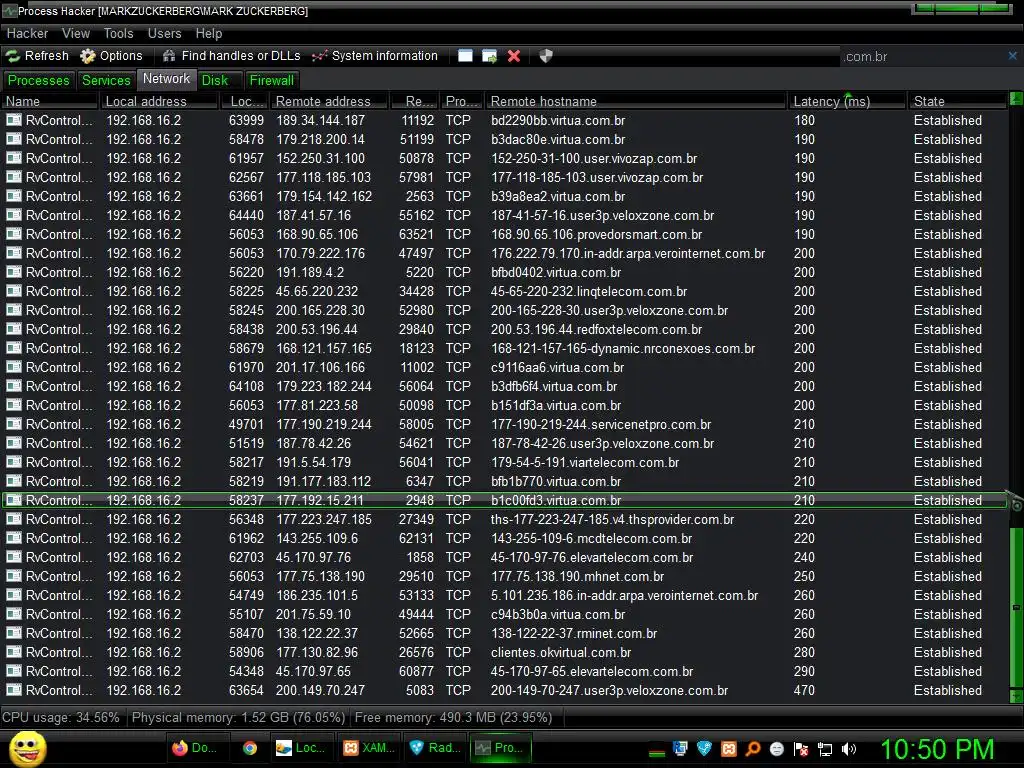Click the process icon in the clientes.okvirtual.com.br row

(14, 652)
